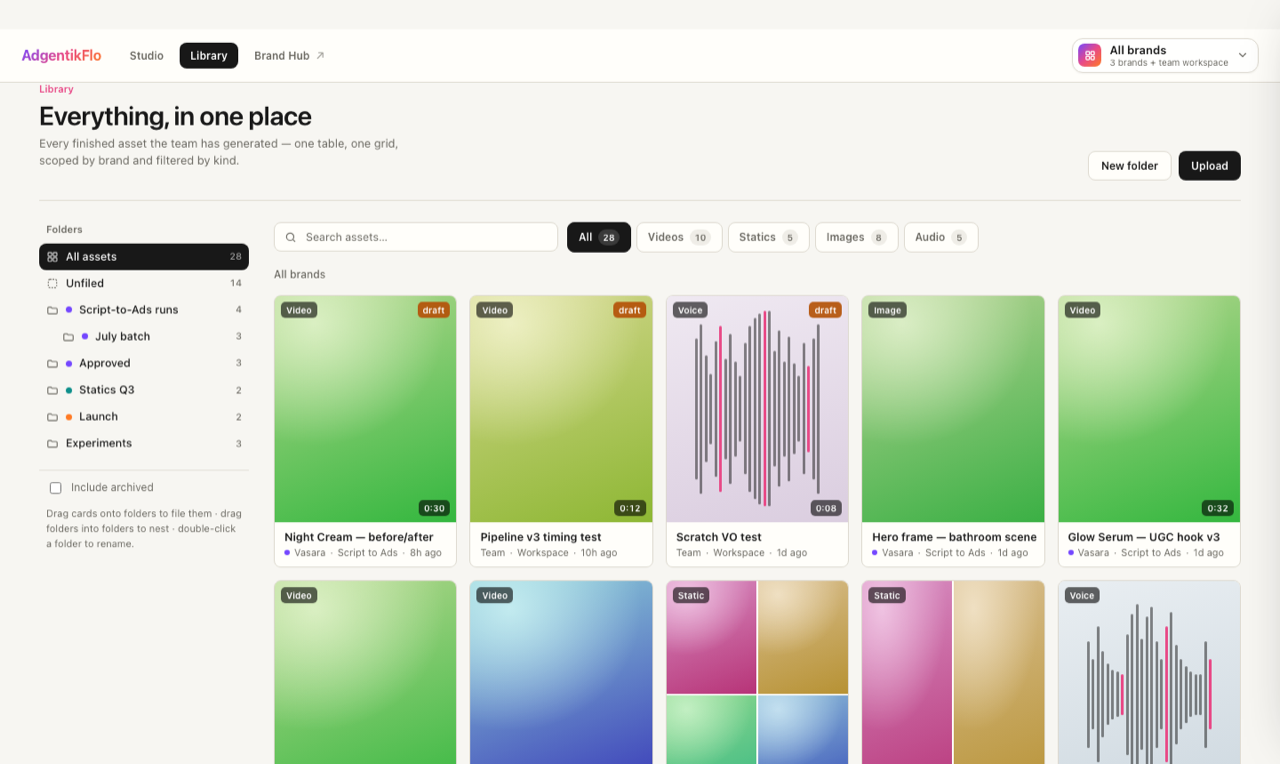Image resolution: width=1280 pixels, height=764 pixels.
Task: Open the four-tile Static collage card
Action: coord(757,672)
